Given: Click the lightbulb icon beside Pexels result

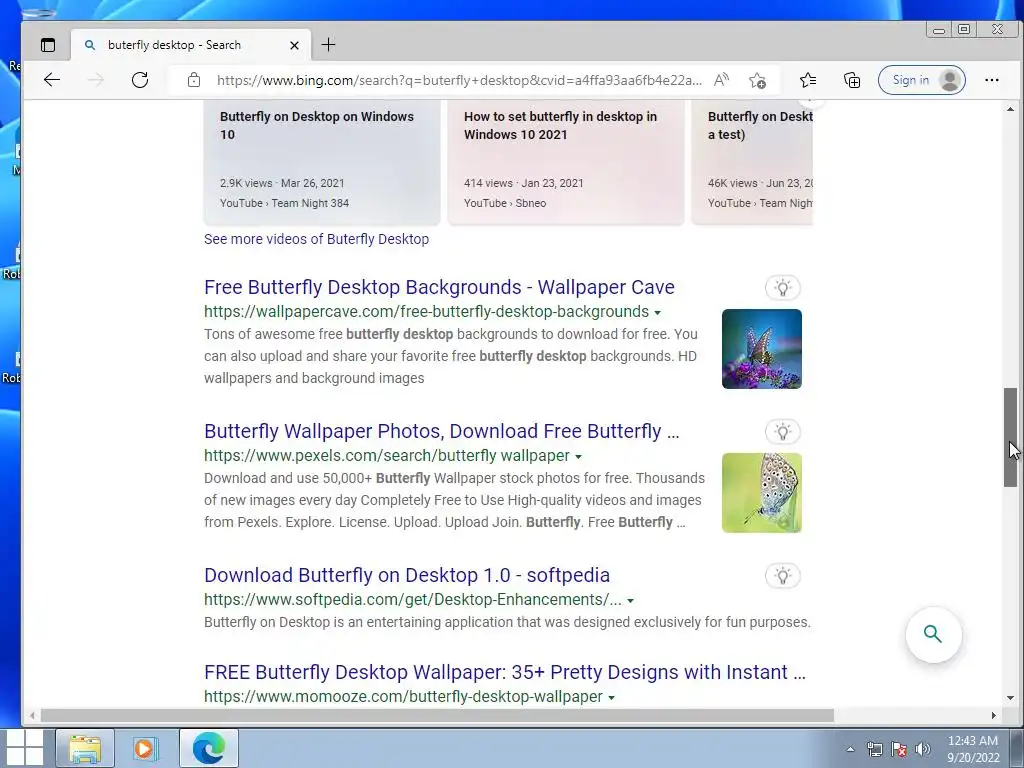Looking at the screenshot, I should [x=782, y=432].
